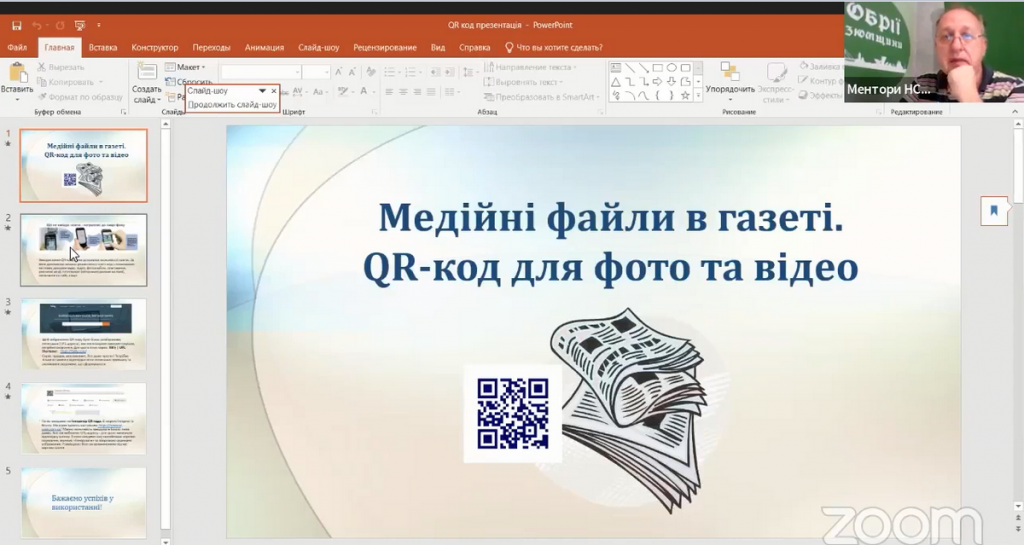Align text left icon
This screenshot has width=1024, height=545.
pyautogui.click(x=389, y=92)
